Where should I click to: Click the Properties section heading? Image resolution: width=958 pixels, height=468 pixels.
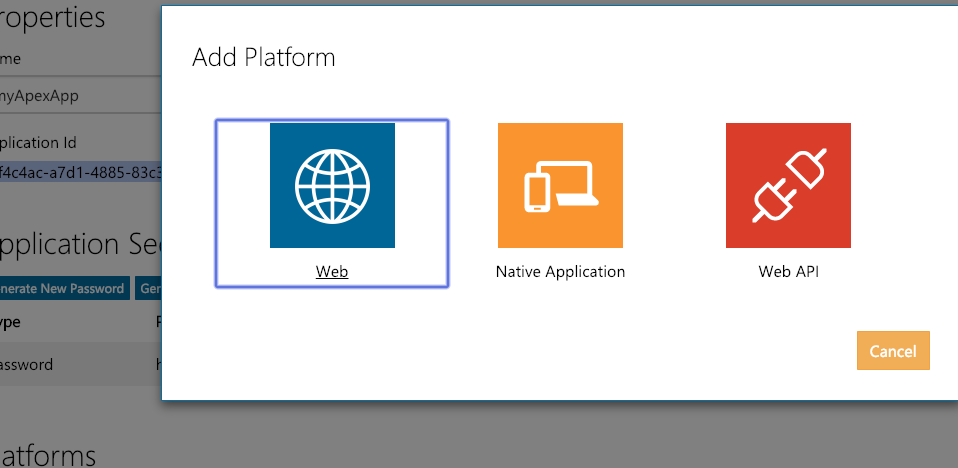53,17
